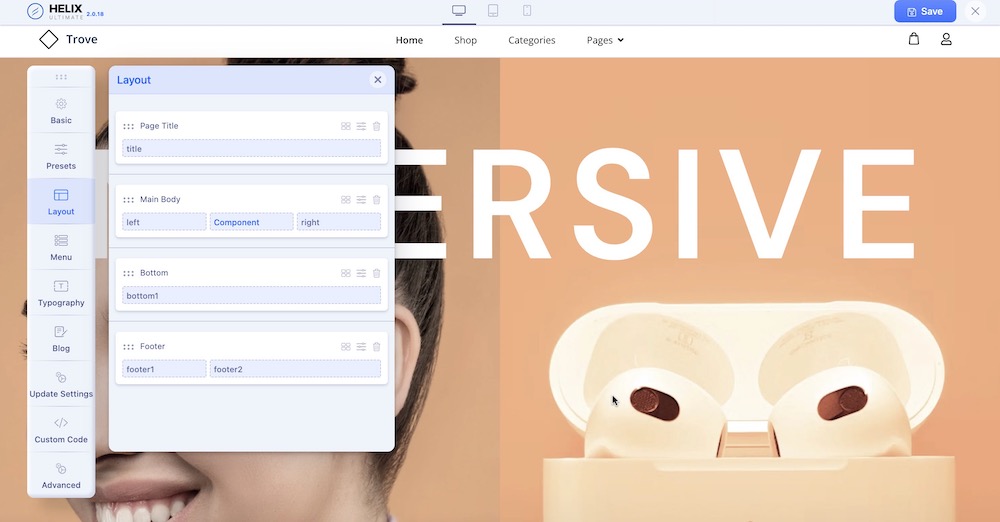Open row settings for Main Body
The width and height of the screenshot is (1000, 522).
[x=361, y=200]
